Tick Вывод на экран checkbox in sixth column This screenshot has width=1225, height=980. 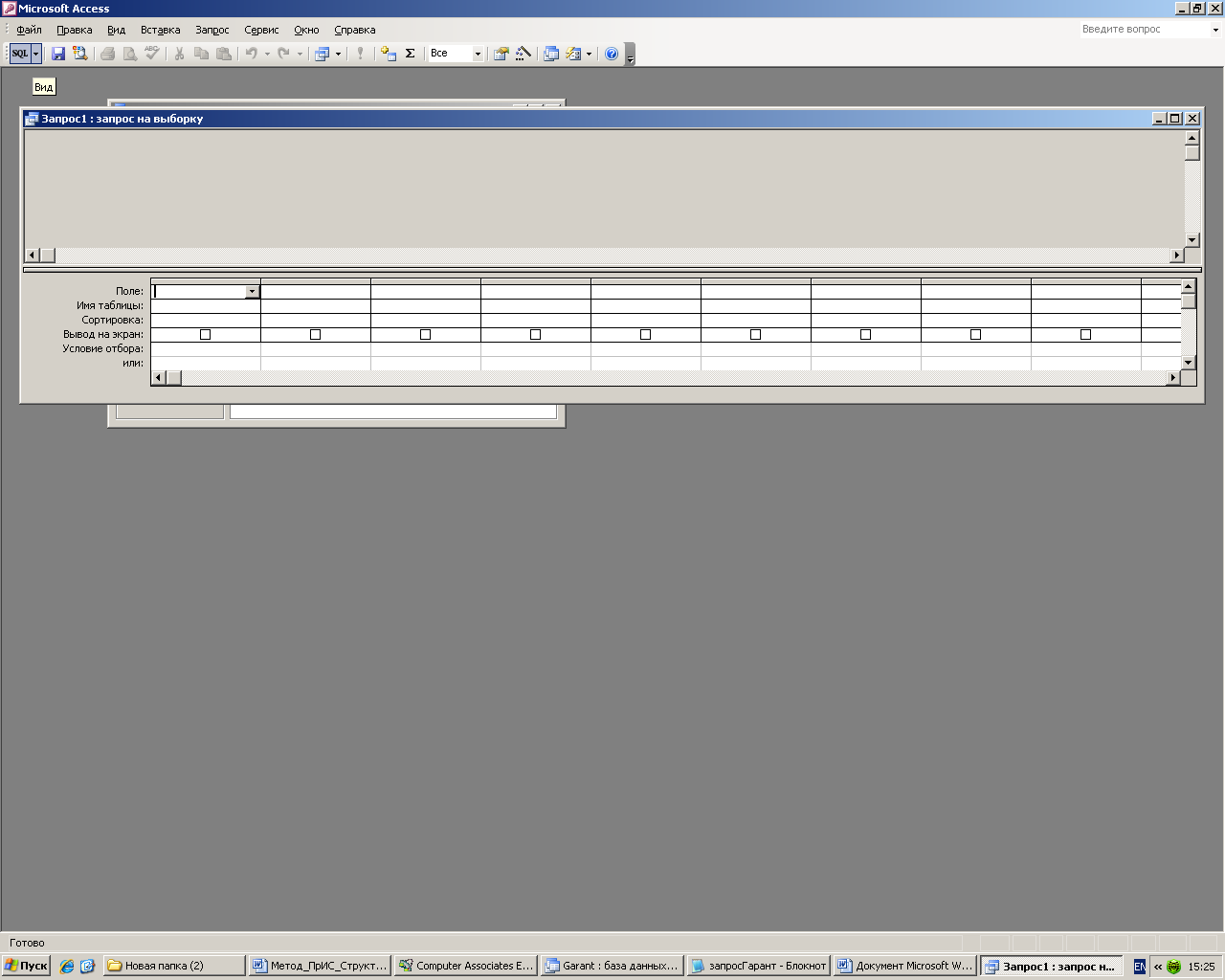click(755, 334)
